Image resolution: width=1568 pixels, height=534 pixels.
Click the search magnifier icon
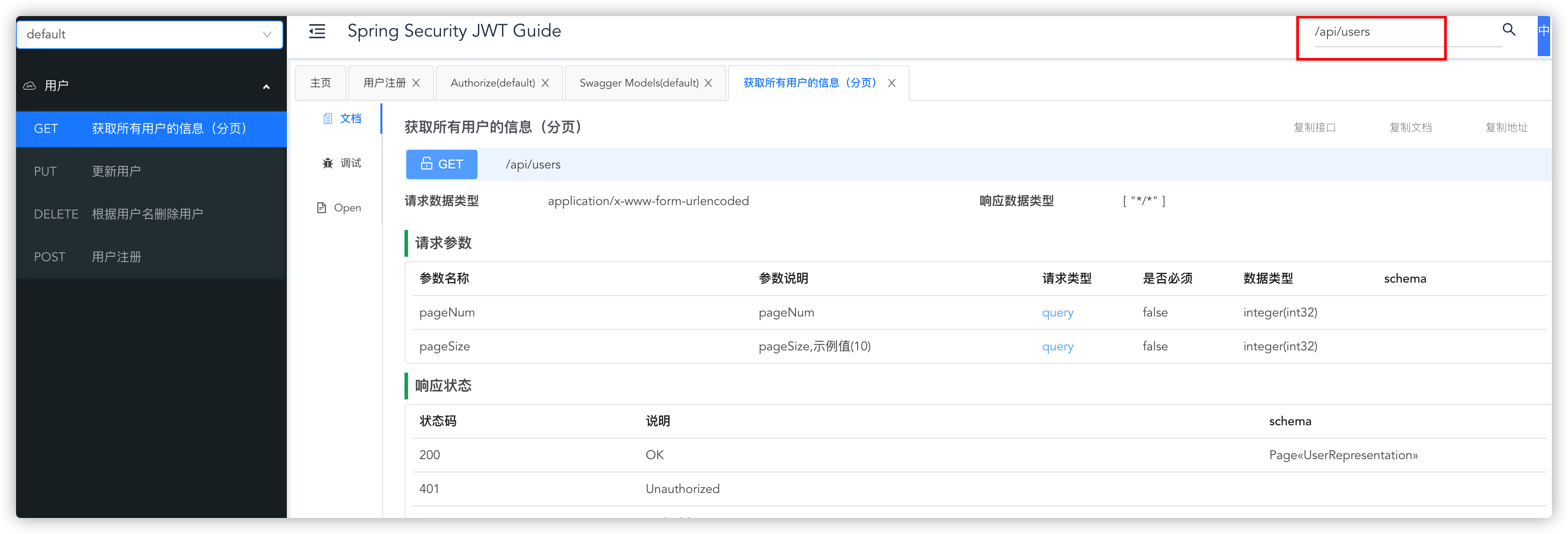point(1508,30)
